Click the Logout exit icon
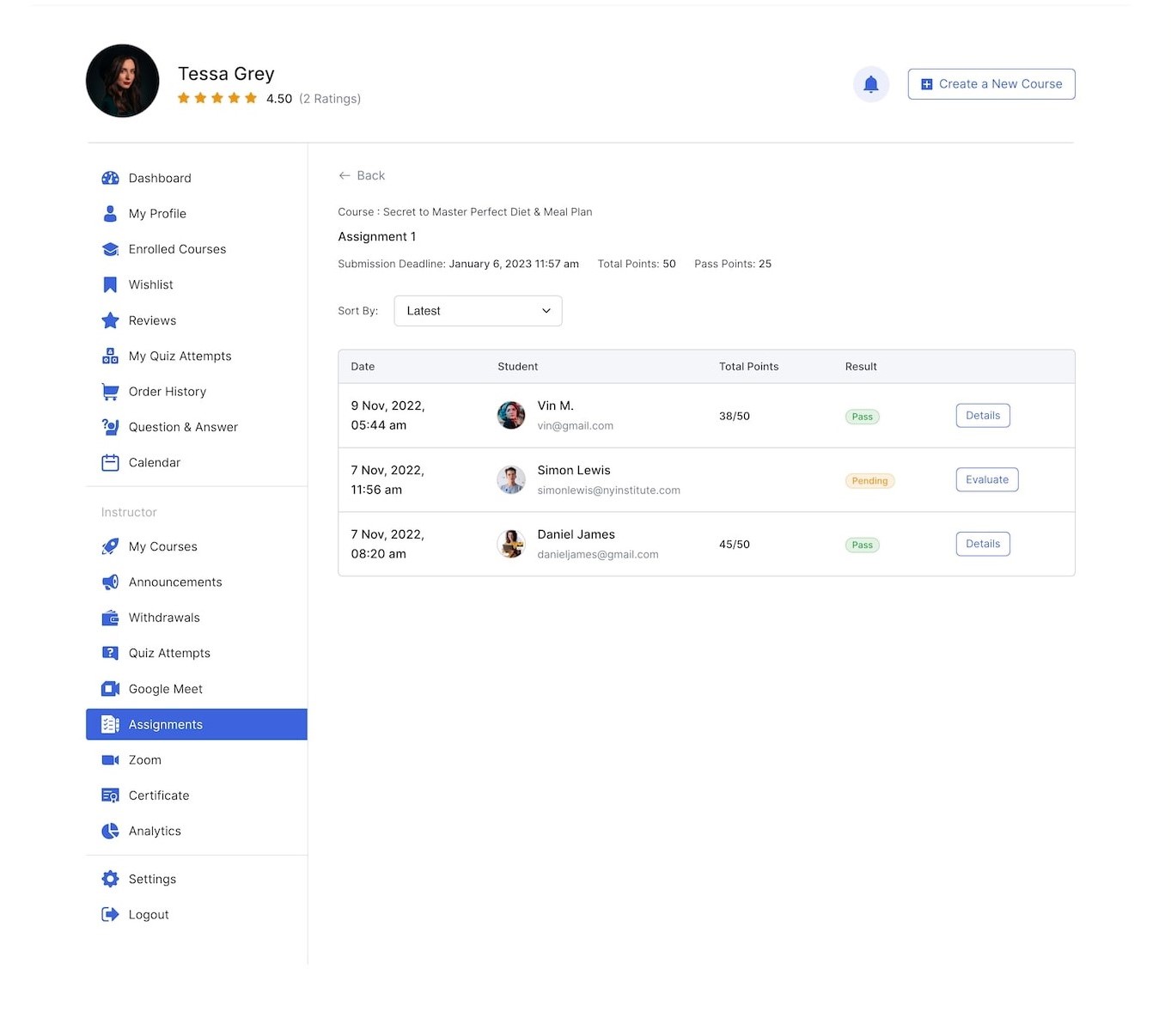The height and width of the screenshot is (1036, 1171). 110,915
